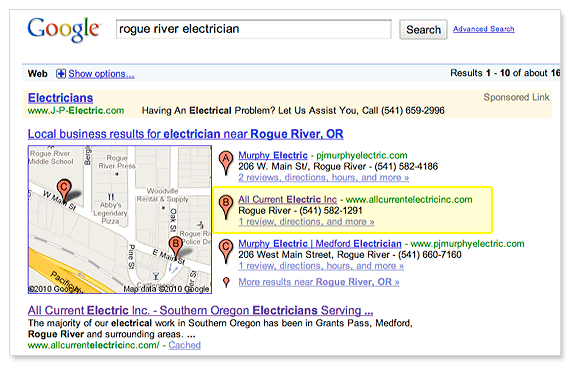This screenshot has height=365, width=570.
Task: Open 1 review, directions, hours, and more
Action: click(321, 266)
